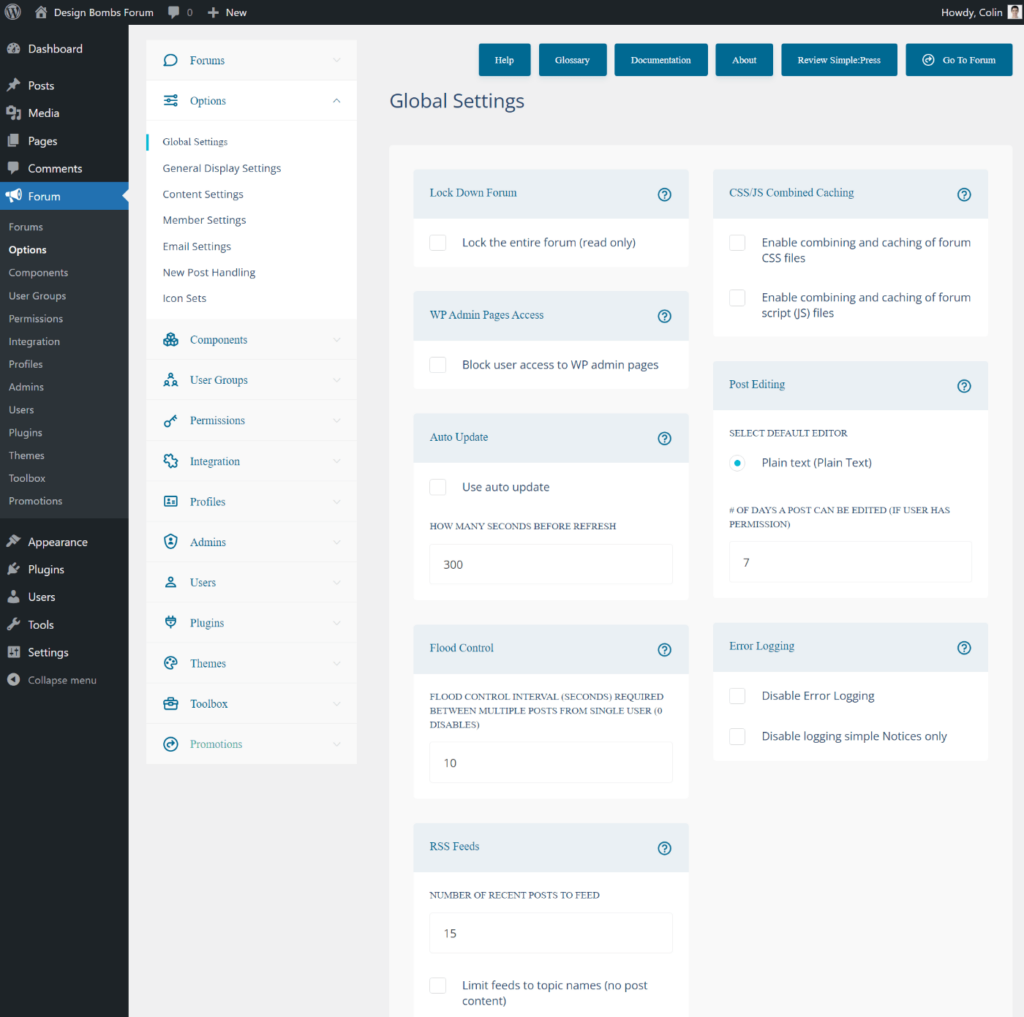1024x1017 pixels.
Task: Click the Help button
Action: tap(504, 60)
